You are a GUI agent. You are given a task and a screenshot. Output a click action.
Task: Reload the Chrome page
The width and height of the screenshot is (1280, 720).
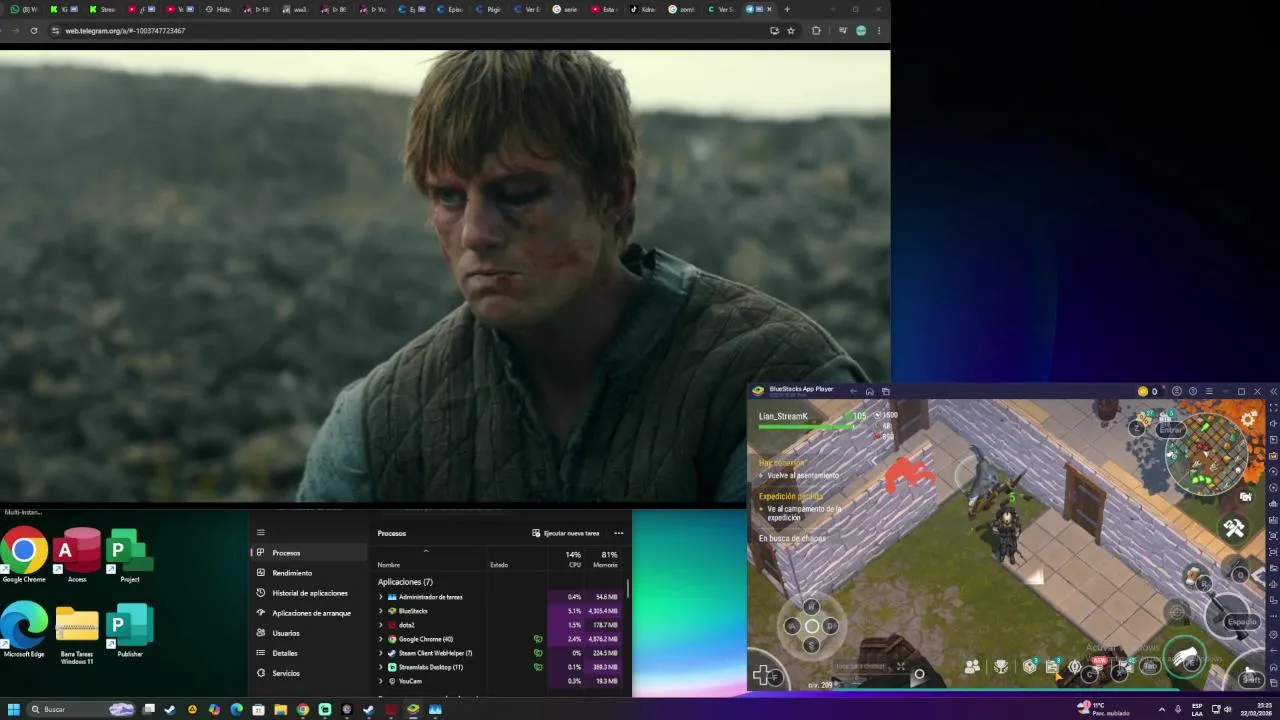[x=34, y=31]
